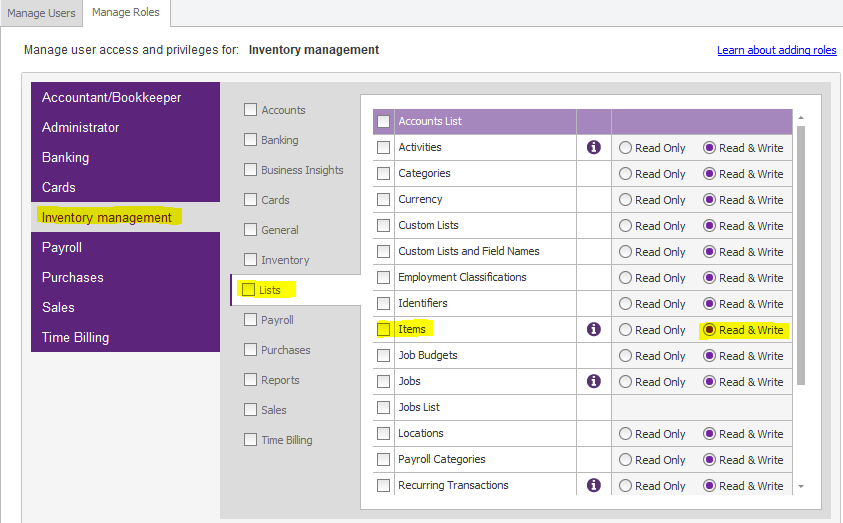Click info icon next to Activities
The image size is (843, 523).
(x=593, y=147)
